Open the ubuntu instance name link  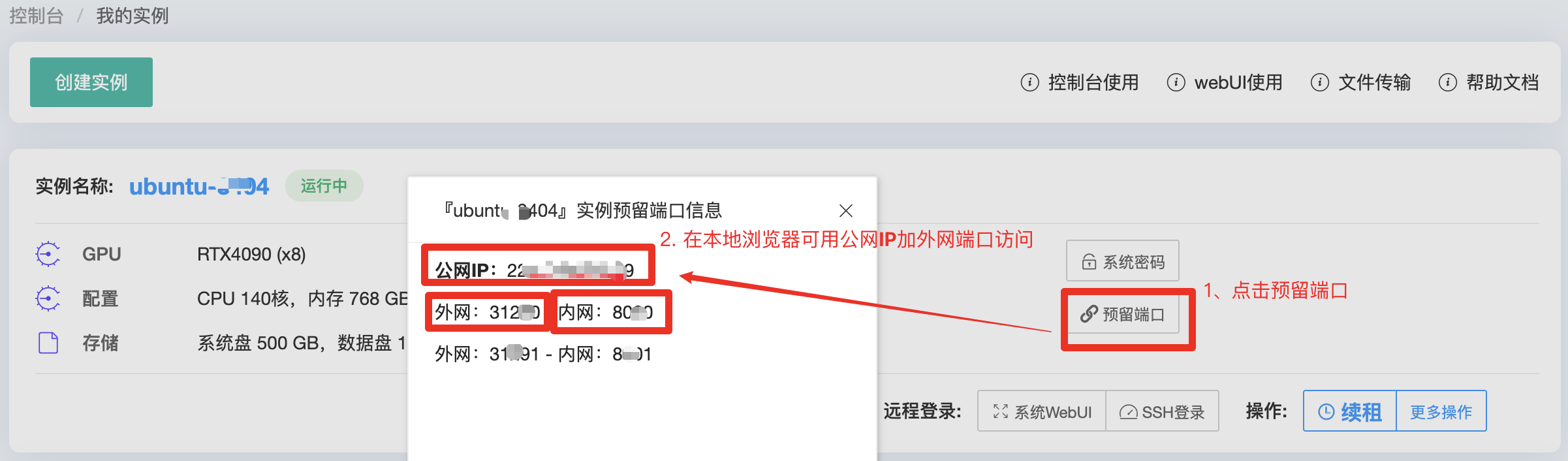(199, 187)
